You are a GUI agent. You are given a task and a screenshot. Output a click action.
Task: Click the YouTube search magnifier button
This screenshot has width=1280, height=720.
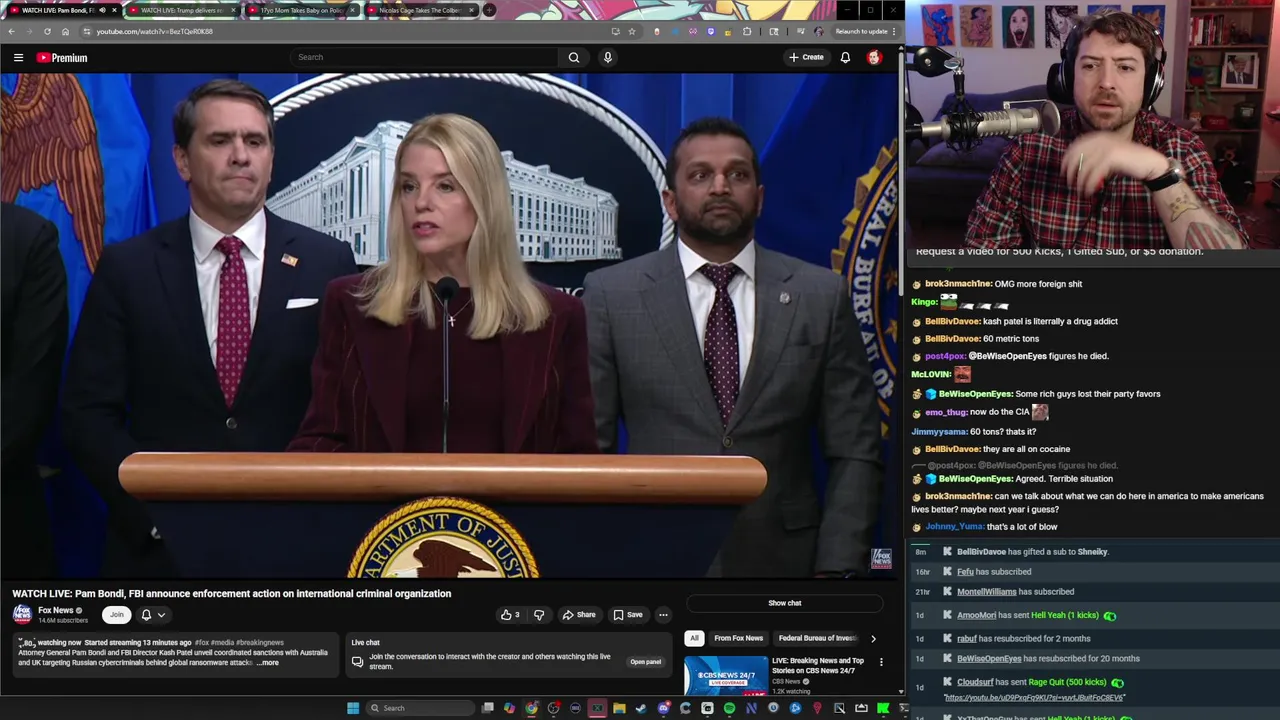coord(574,57)
